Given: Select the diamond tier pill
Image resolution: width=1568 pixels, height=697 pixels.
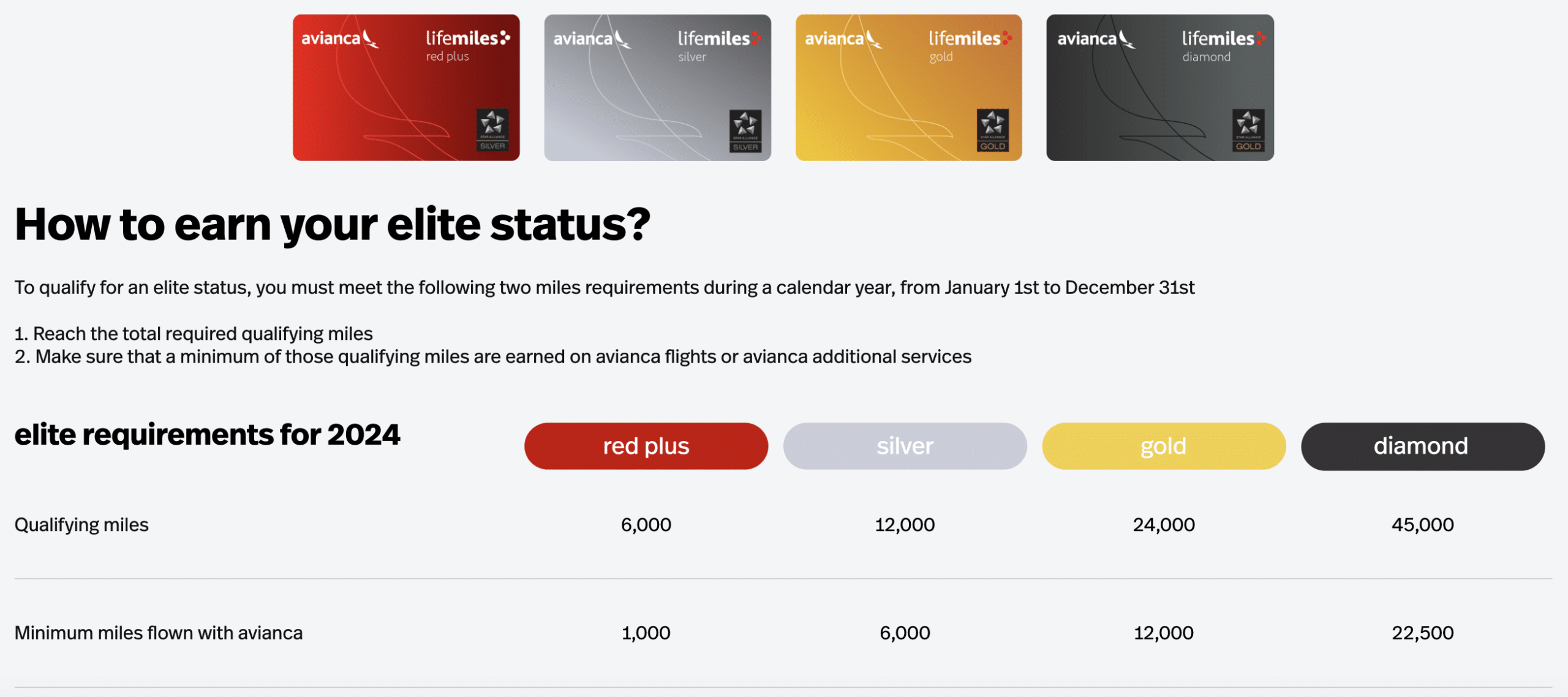Looking at the screenshot, I should tap(1422, 446).
